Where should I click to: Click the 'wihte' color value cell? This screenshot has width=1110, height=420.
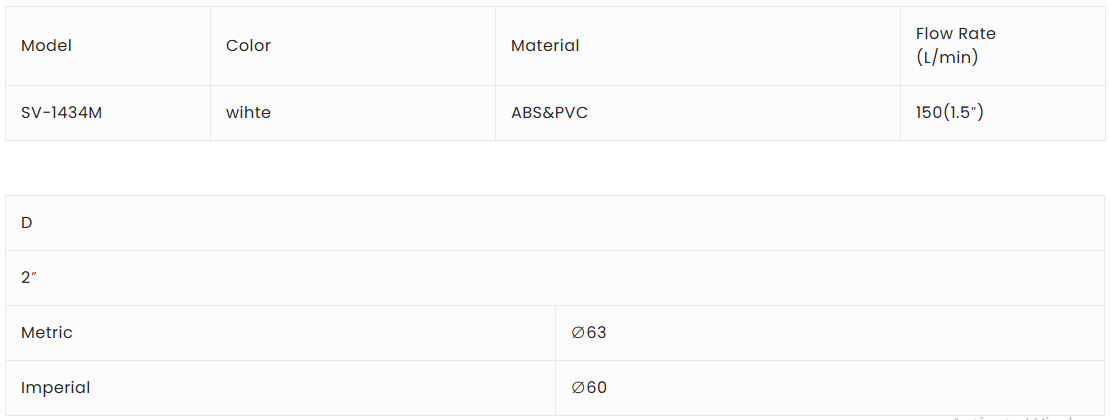pos(248,113)
